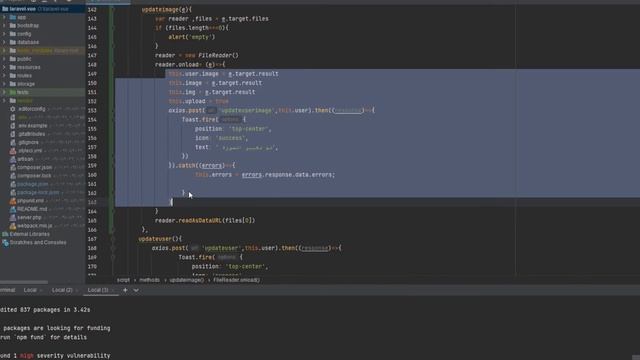The image size is (640, 360).
Task: Click 'packages in 3.42s' terminal output line
Action: coord(45,310)
